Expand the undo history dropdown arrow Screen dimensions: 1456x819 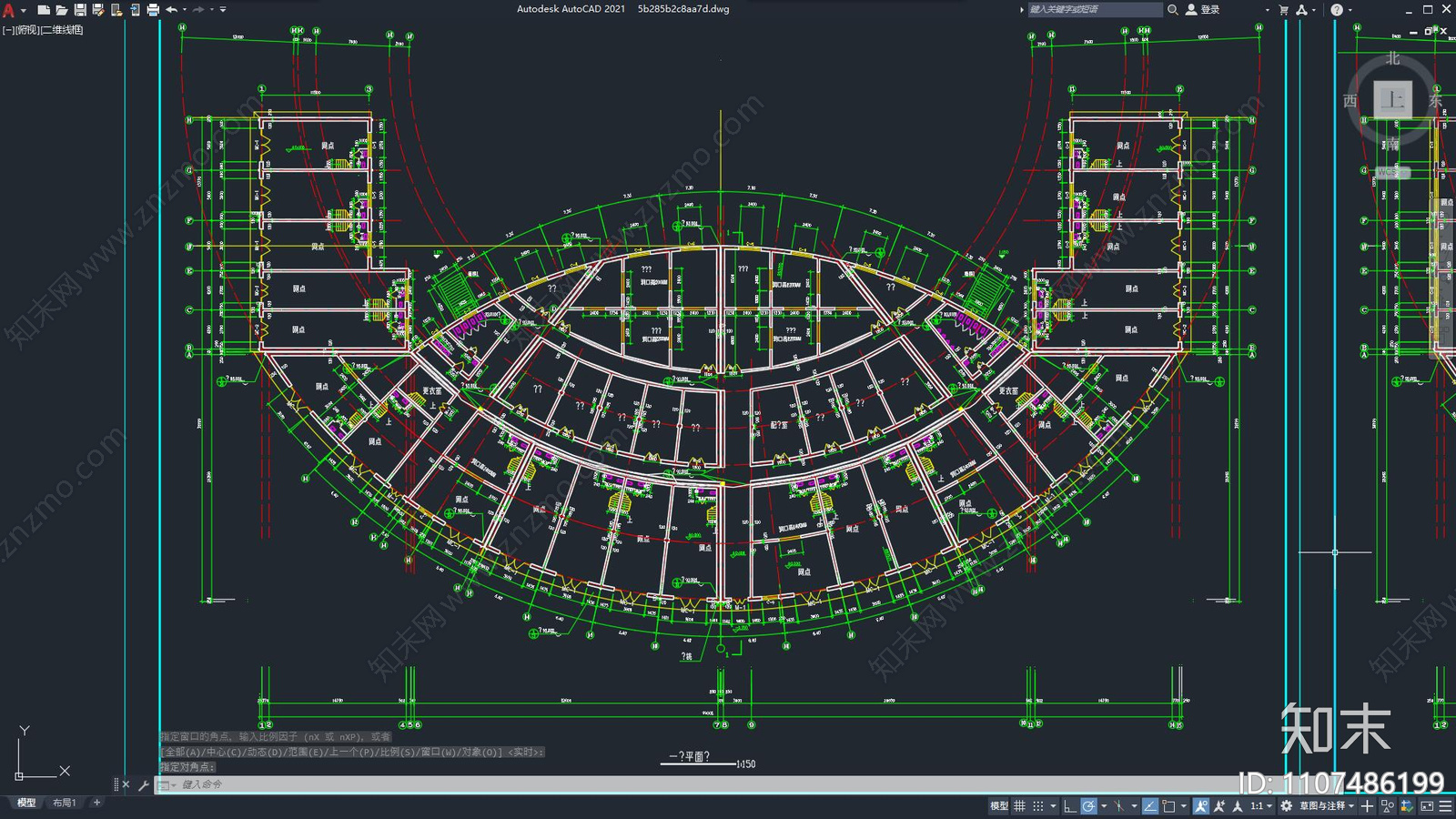[x=185, y=10]
